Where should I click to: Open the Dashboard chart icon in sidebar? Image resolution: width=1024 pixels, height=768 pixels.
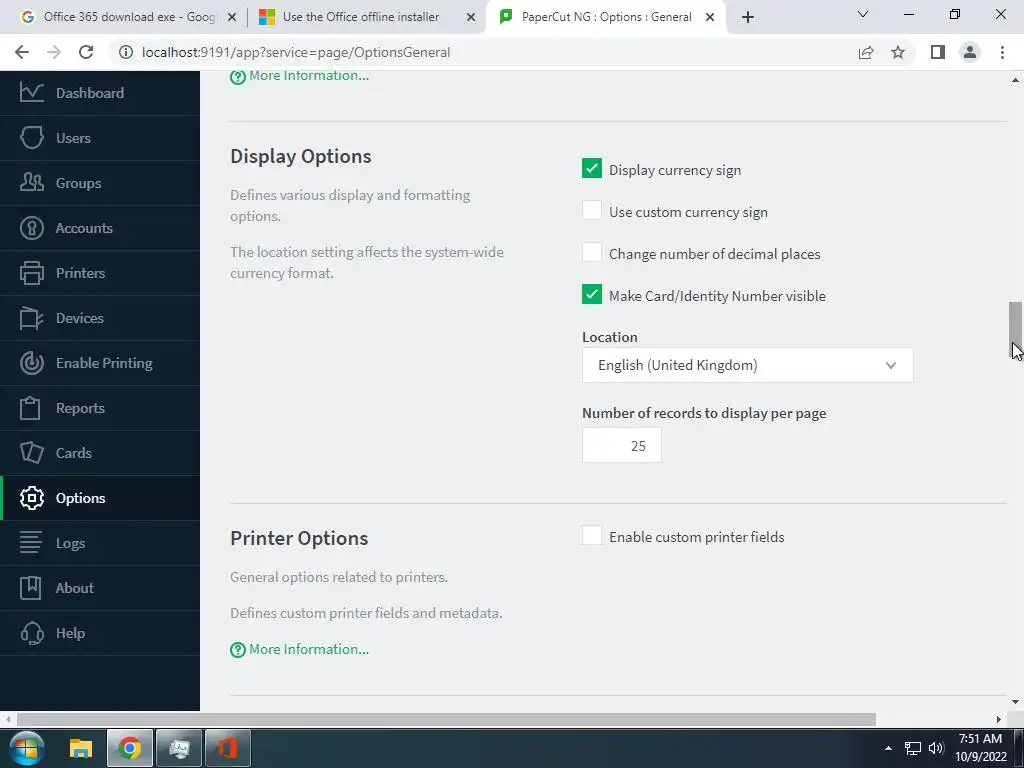(31, 92)
